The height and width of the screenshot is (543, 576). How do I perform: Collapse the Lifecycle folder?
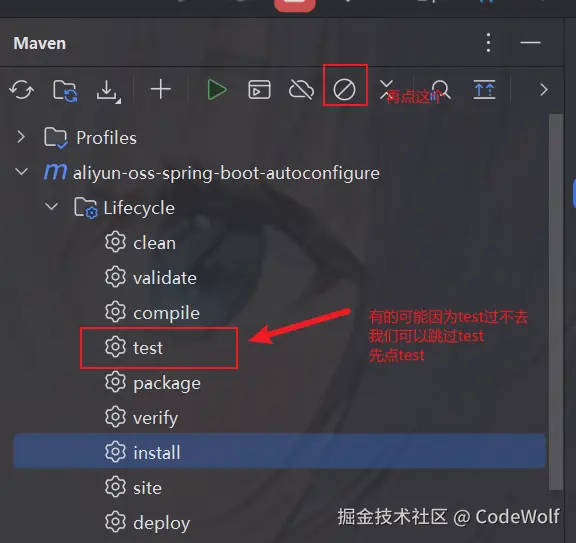point(51,206)
